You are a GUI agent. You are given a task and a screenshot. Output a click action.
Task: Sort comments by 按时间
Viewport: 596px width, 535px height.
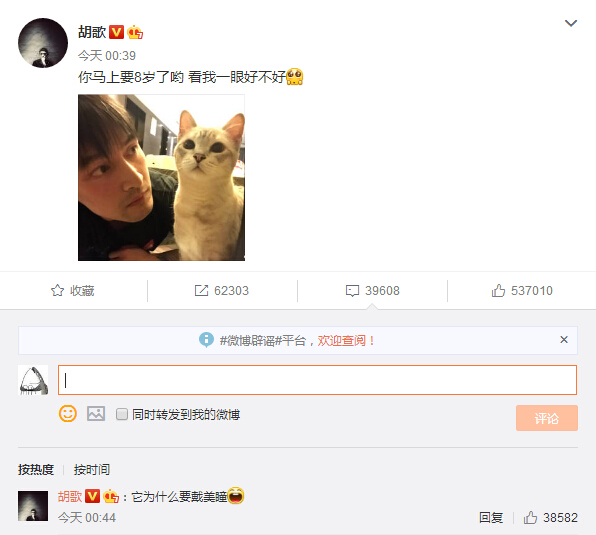pos(92,470)
